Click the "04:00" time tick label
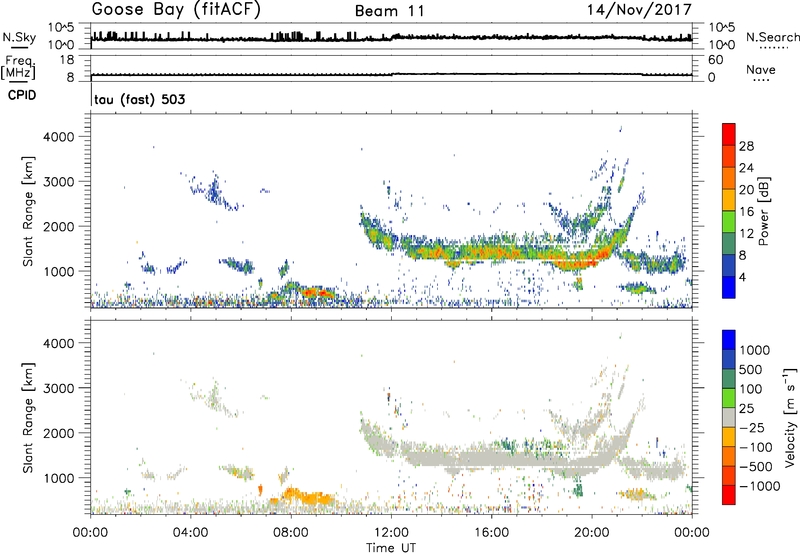This screenshot has height=554, width=800. click(x=190, y=533)
